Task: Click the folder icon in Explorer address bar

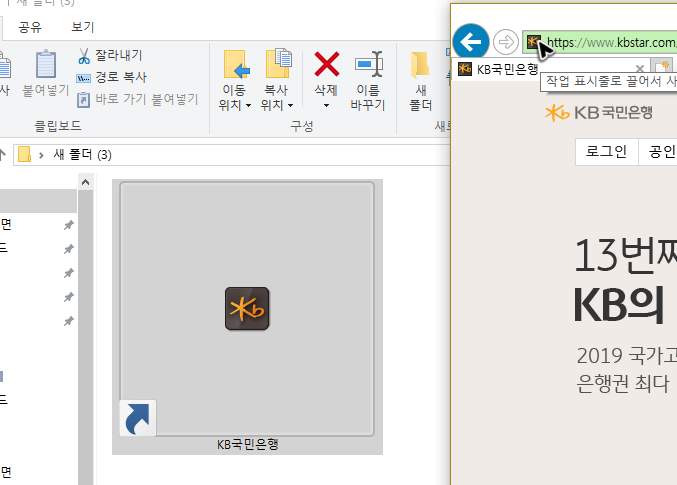Action: tap(25, 155)
